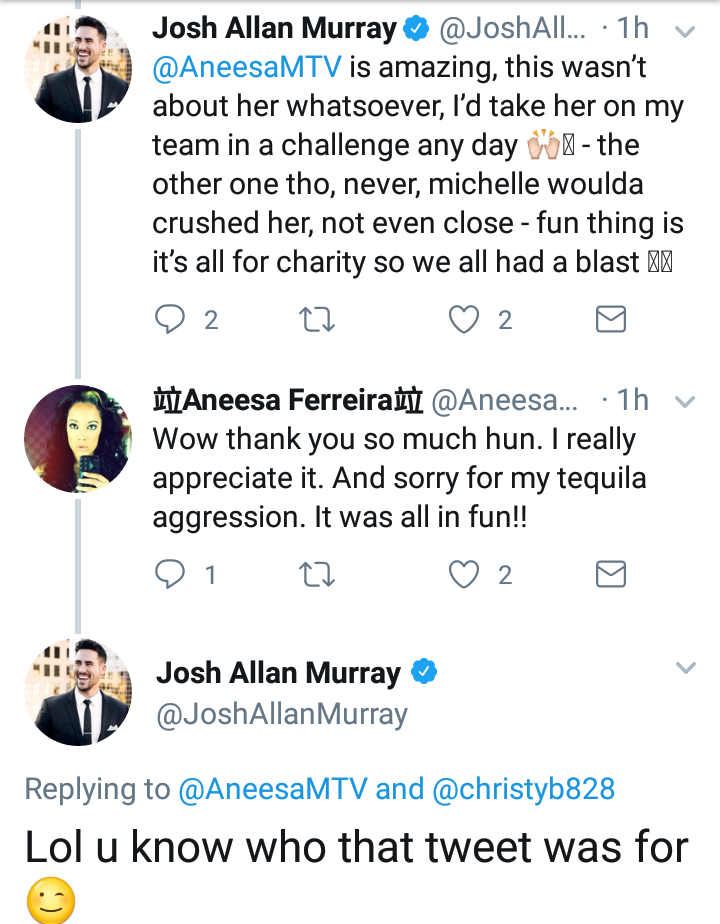Viewport: 720px width, 924px height.
Task: Open the @AneesaMTV mention in first tweet
Action: (247, 67)
